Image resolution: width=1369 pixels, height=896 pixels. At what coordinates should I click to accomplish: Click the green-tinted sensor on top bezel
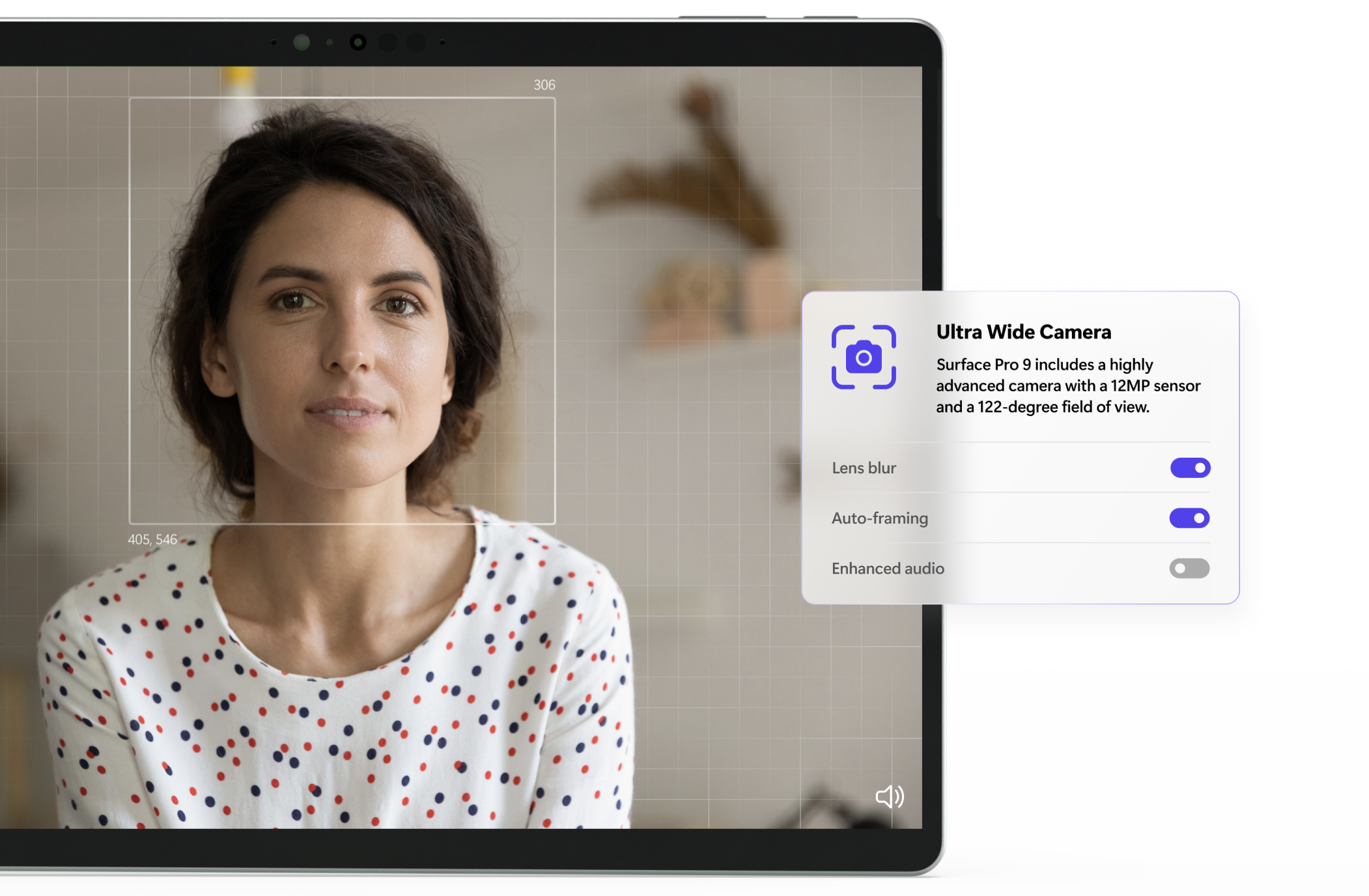[x=302, y=42]
